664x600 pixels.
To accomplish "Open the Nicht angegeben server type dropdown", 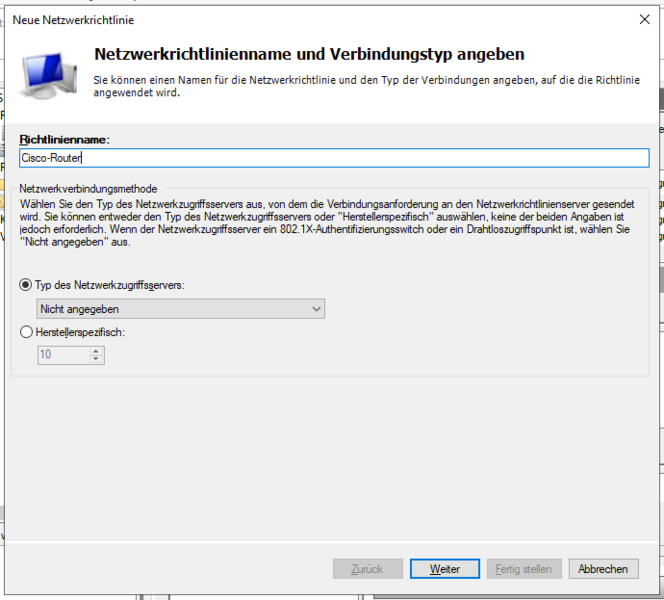I will click(180, 310).
